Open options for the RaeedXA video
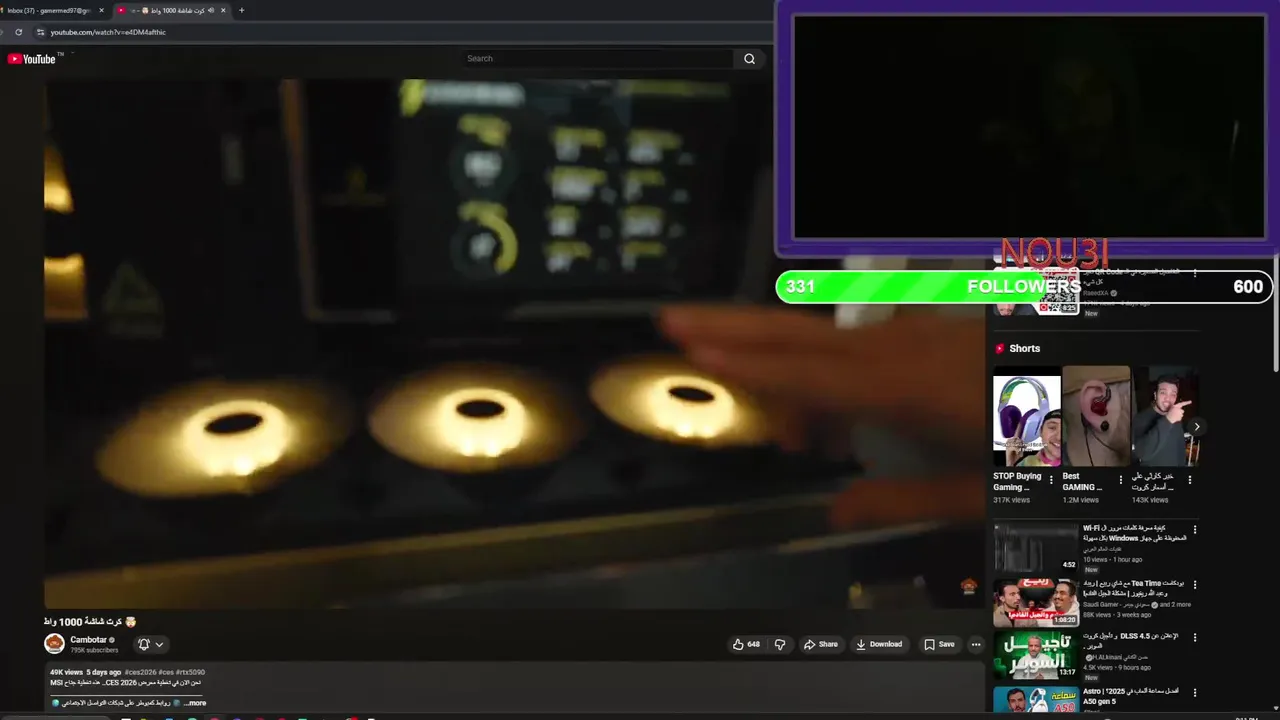This screenshot has width=1280, height=720. coord(1194,273)
